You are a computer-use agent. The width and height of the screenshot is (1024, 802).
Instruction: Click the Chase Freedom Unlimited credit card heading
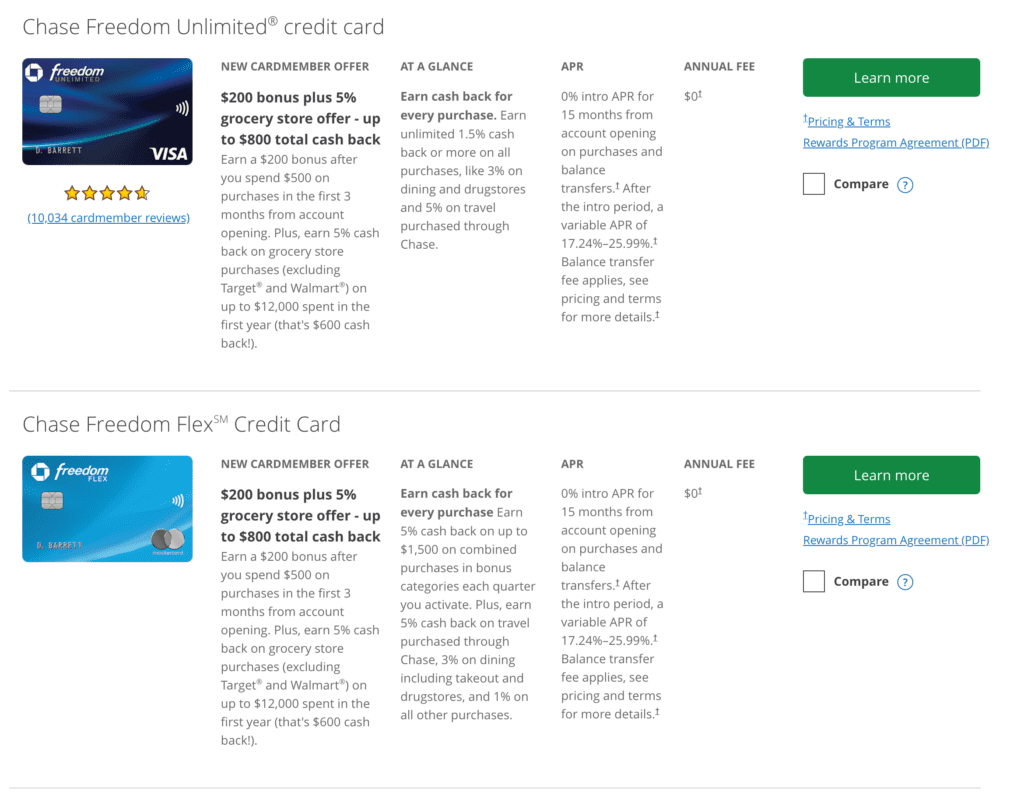pos(203,27)
